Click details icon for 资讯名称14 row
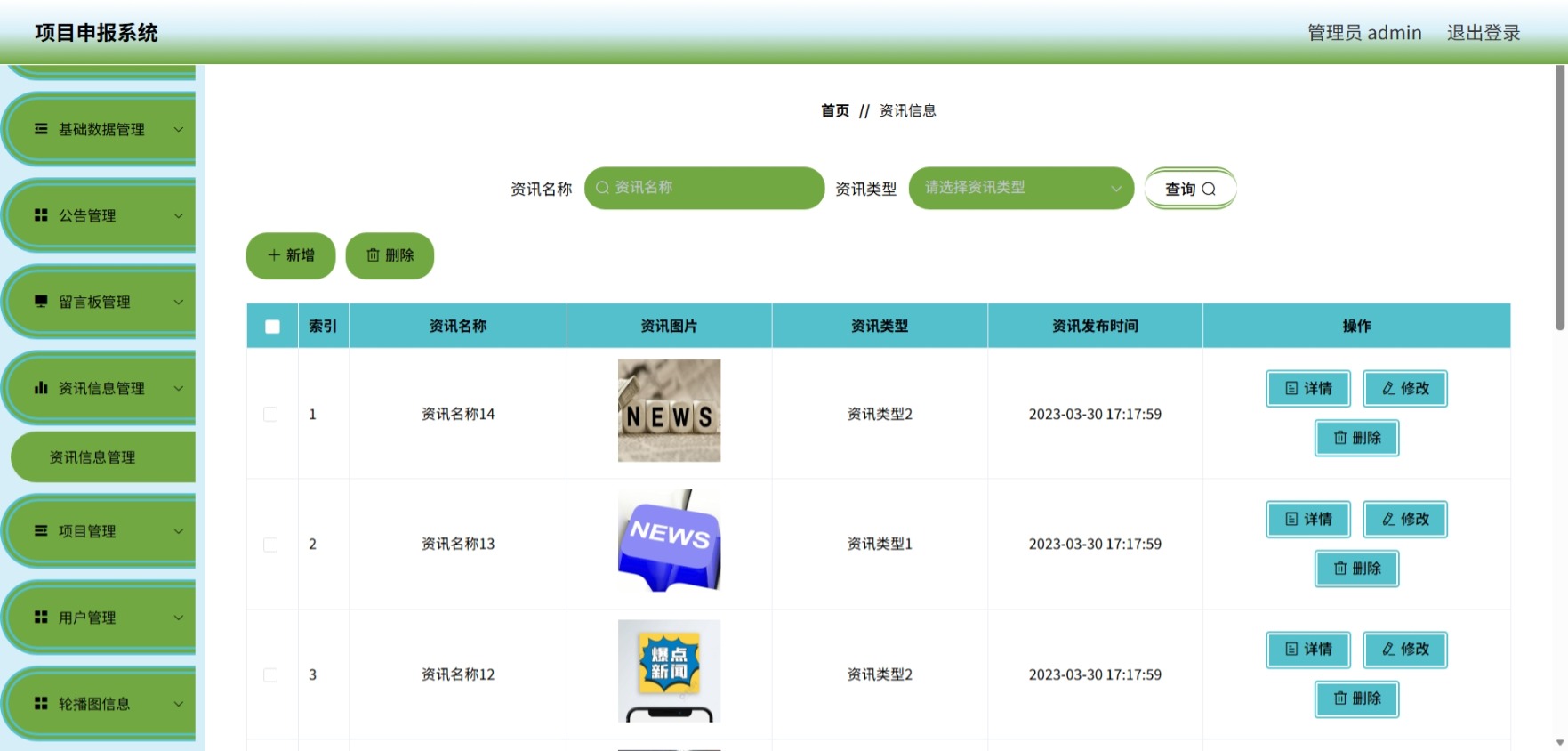The height and width of the screenshot is (751, 1568). click(1291, 388)
